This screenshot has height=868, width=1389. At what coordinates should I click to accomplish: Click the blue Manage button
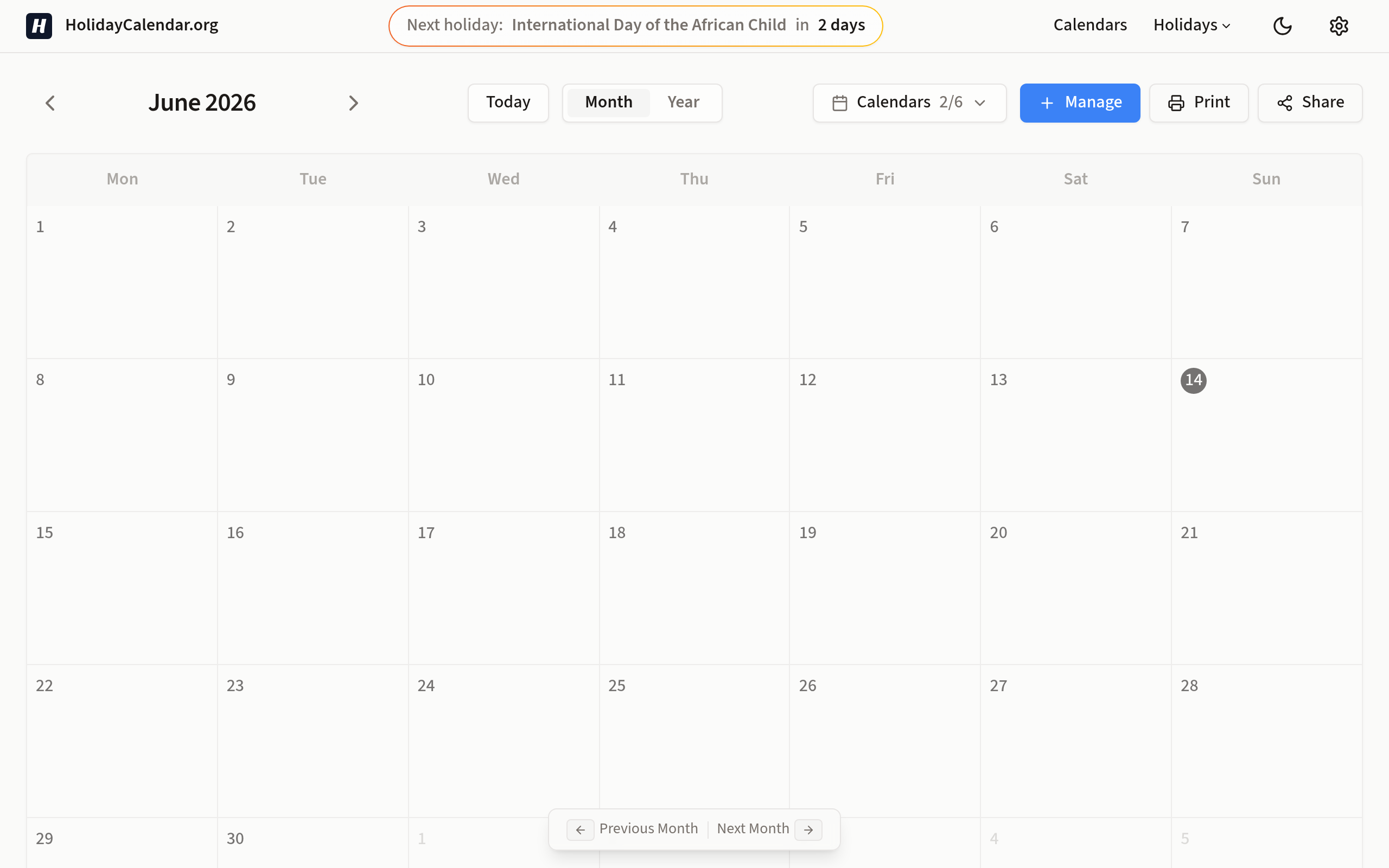(1080, 103)
